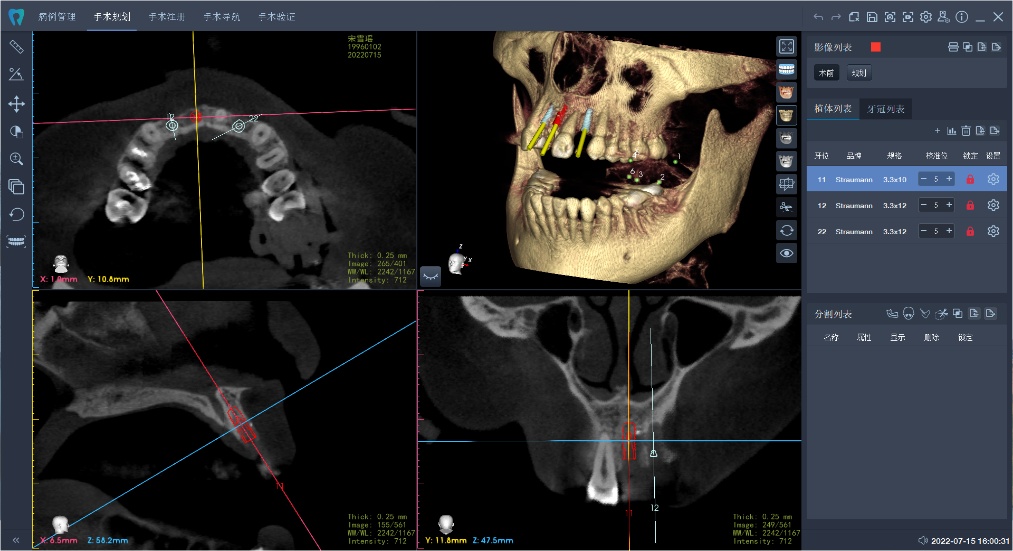
Task: Click the circular rotate reset icon in 3D toolbar
Action: (786, 231)
